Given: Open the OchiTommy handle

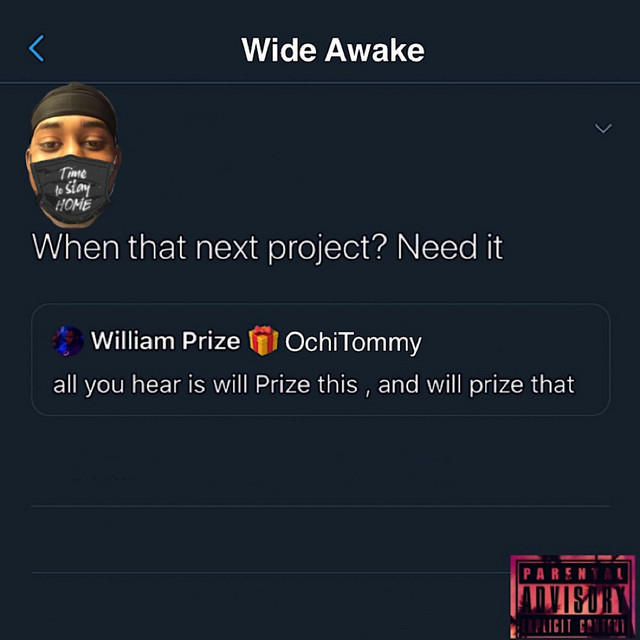Looking at the screenshot, I should (353, 342).
